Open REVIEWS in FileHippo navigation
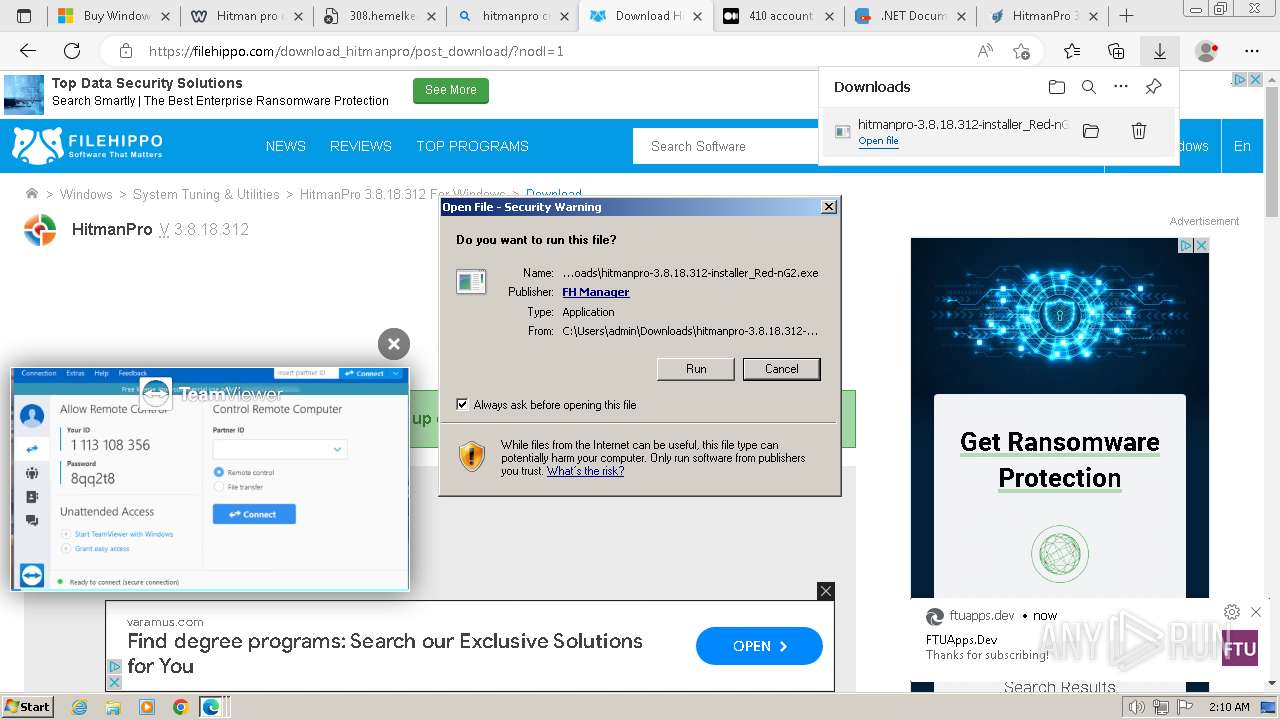Viewport: 1280px width, 720px height. click(x=361, y=146)
